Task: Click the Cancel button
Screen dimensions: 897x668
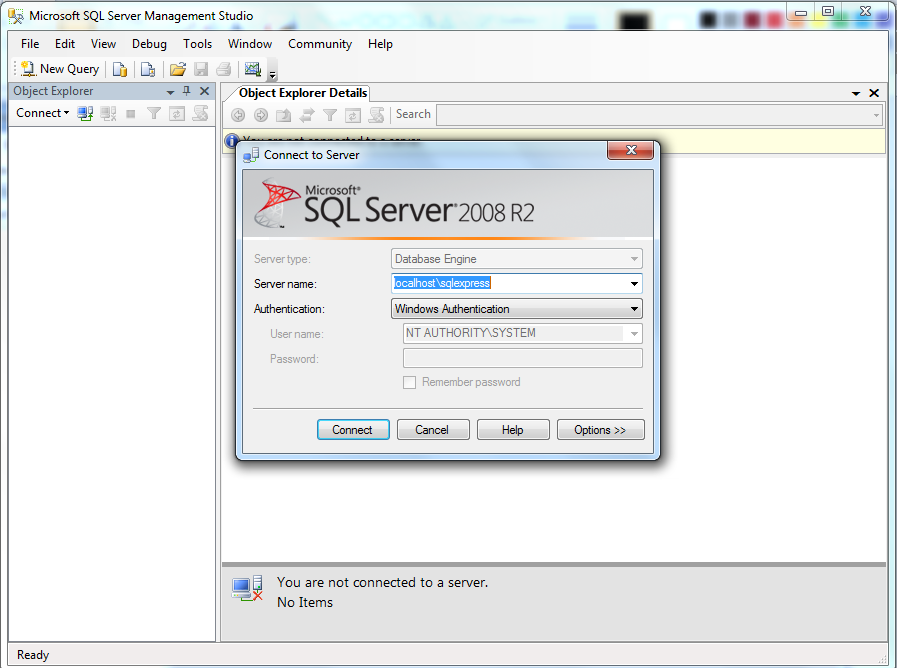Action: (433, 430)
